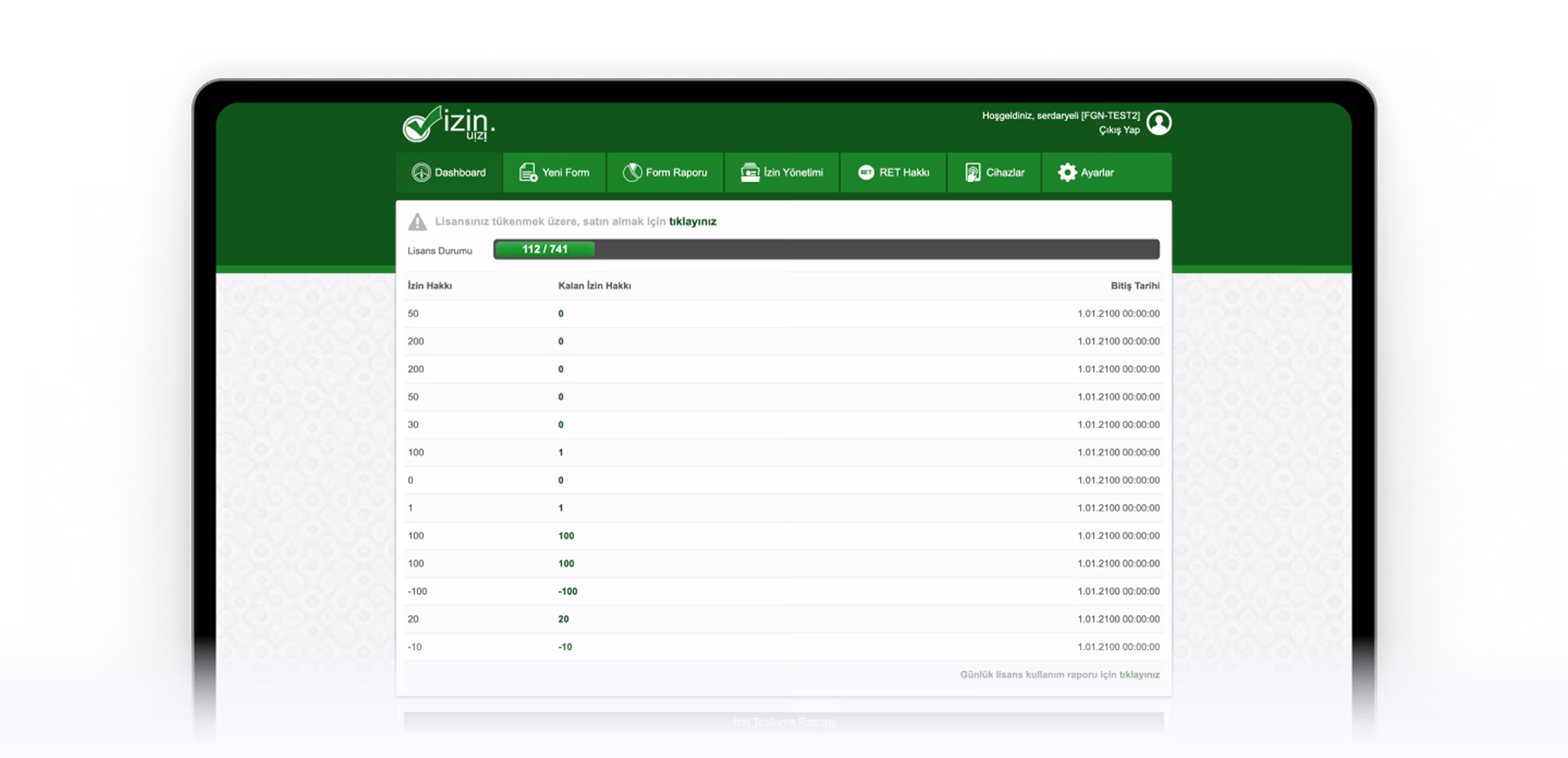Open the Yeni Form menu tab

(565, 172)
